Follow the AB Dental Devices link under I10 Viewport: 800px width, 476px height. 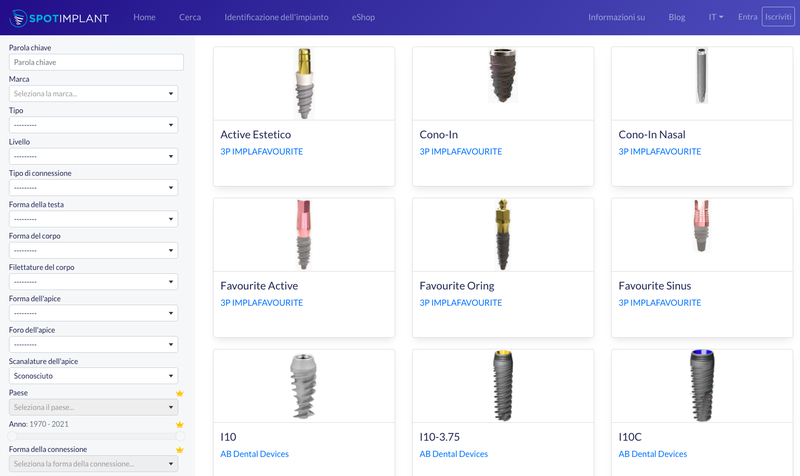255,454
